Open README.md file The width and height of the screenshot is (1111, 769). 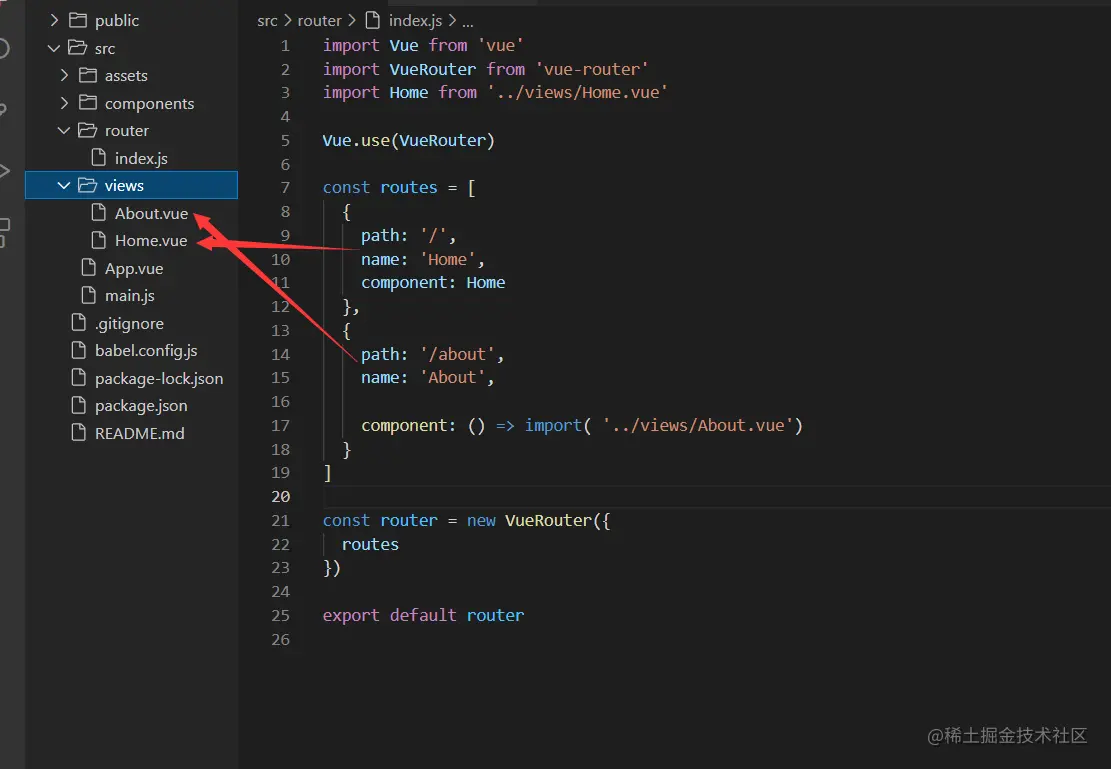coord(140,433)
